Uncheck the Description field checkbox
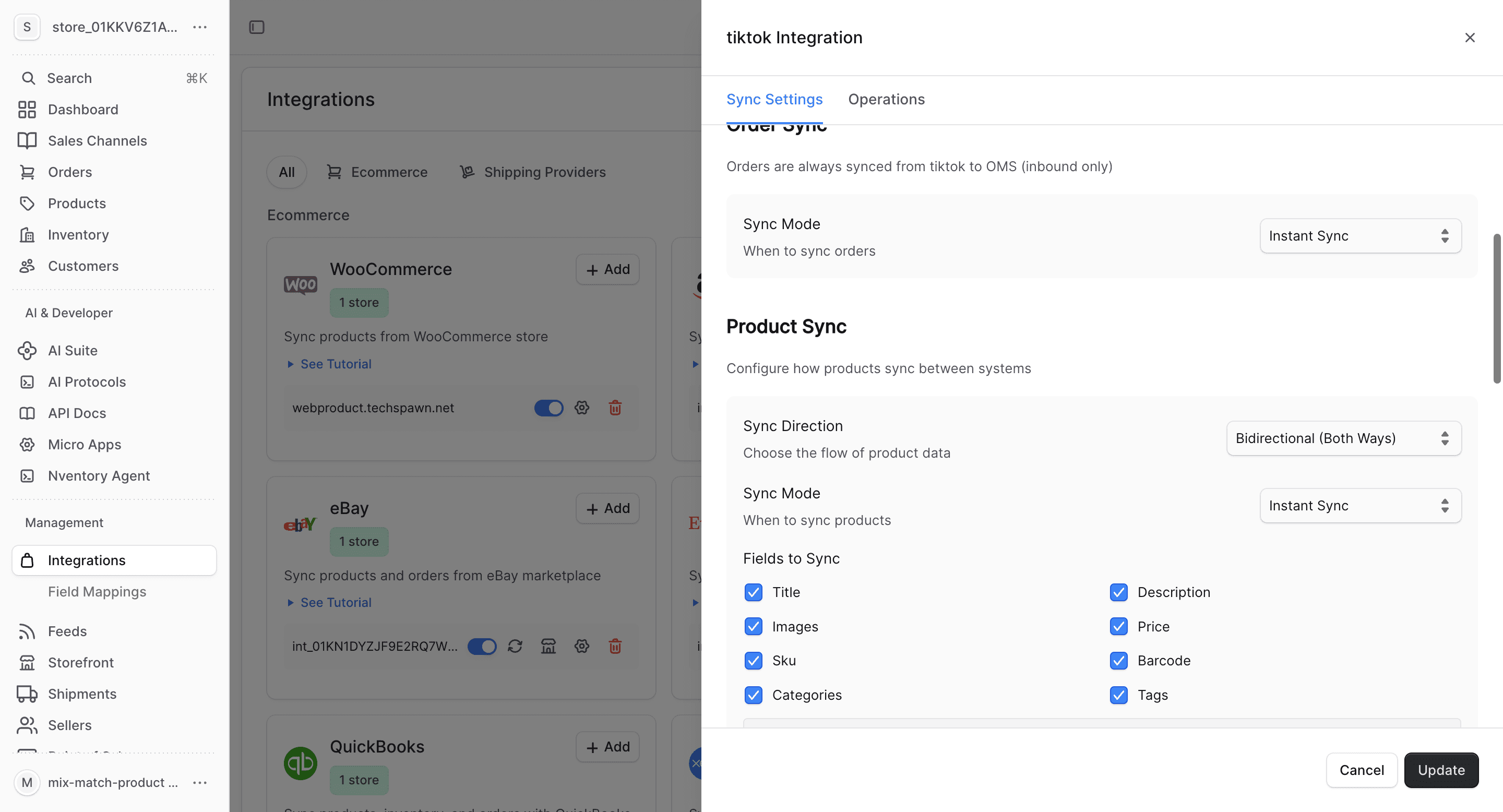 point(1118,593)
